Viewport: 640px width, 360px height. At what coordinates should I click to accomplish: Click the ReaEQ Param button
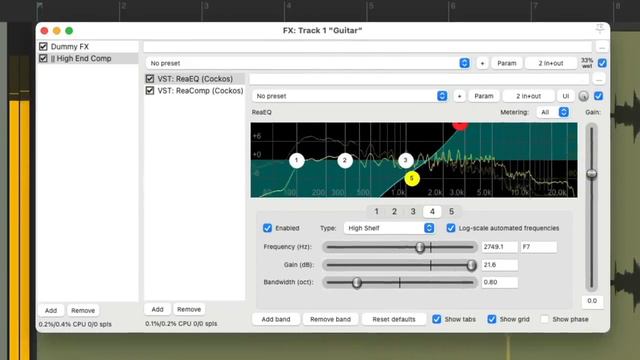484,96
